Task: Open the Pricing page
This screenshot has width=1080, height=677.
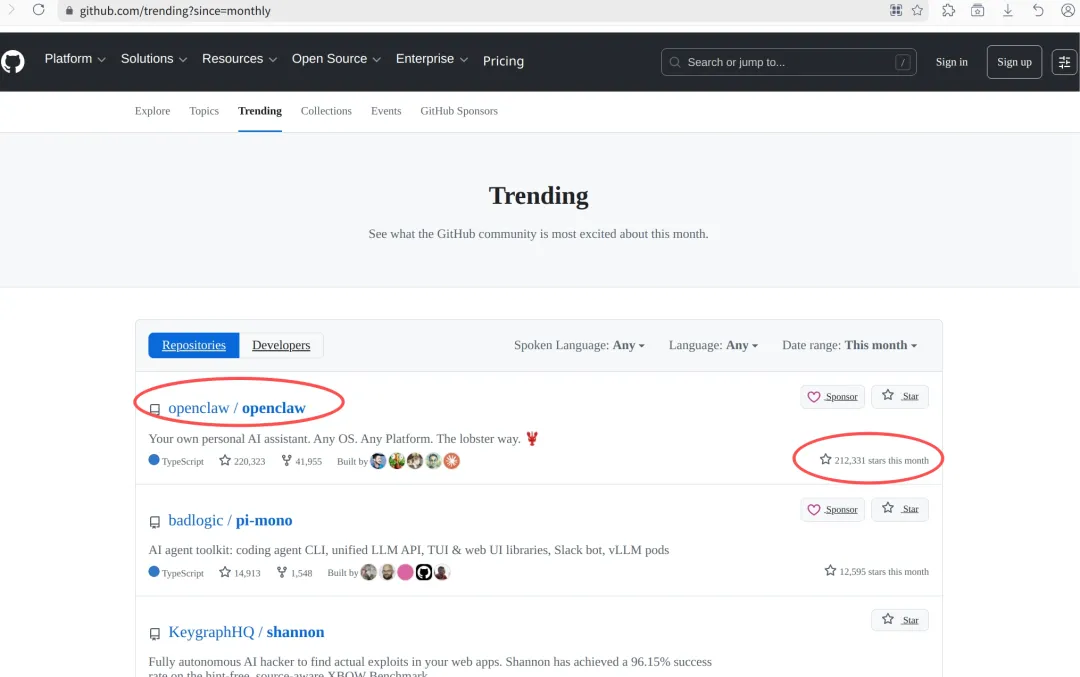Action: click(x=503, y=61)
